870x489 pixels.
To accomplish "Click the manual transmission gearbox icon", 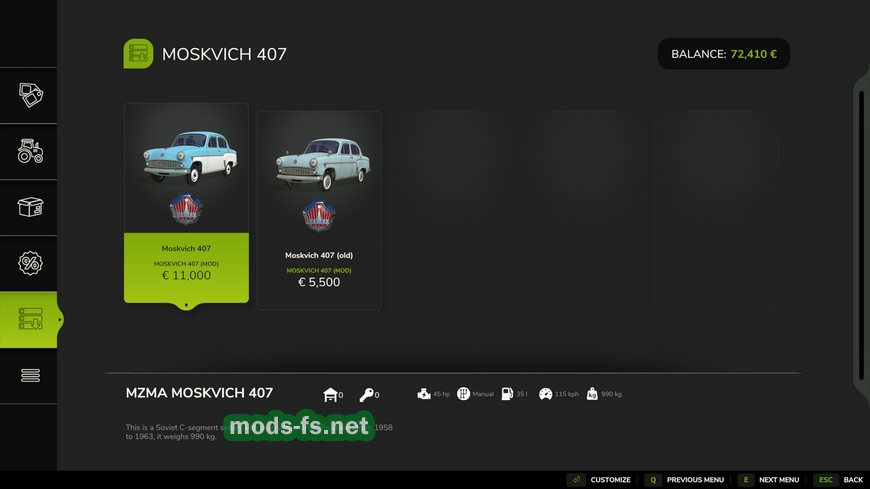I will click(463, 394).
